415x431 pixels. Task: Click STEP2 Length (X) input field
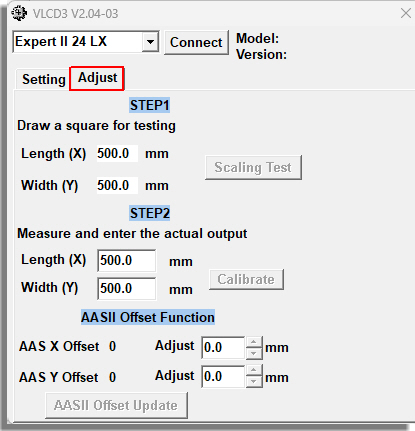pyautogui.click(x=126, y=260)
